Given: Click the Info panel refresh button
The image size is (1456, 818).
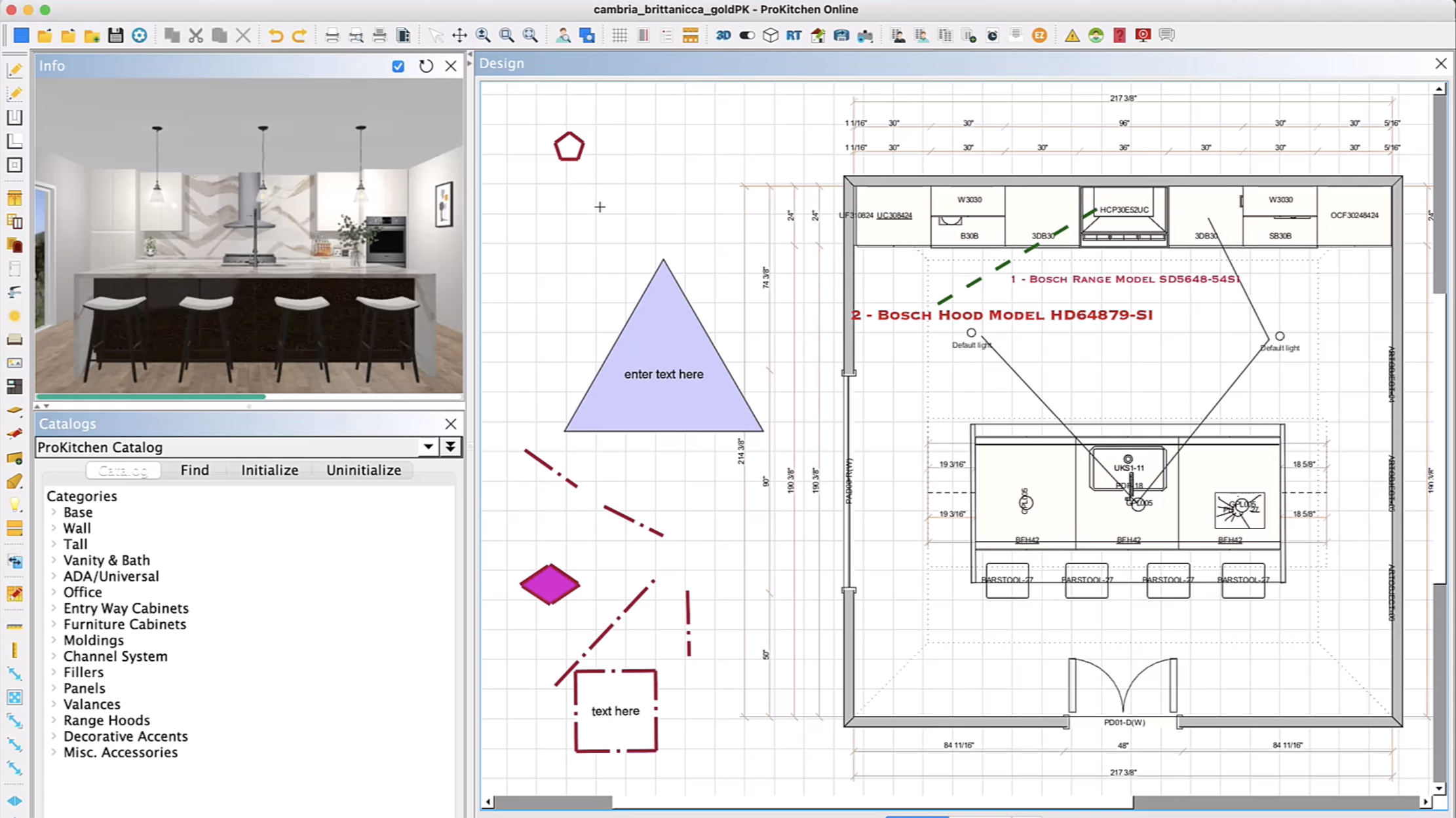Looking at the screenshot, I should click(426, 66).
